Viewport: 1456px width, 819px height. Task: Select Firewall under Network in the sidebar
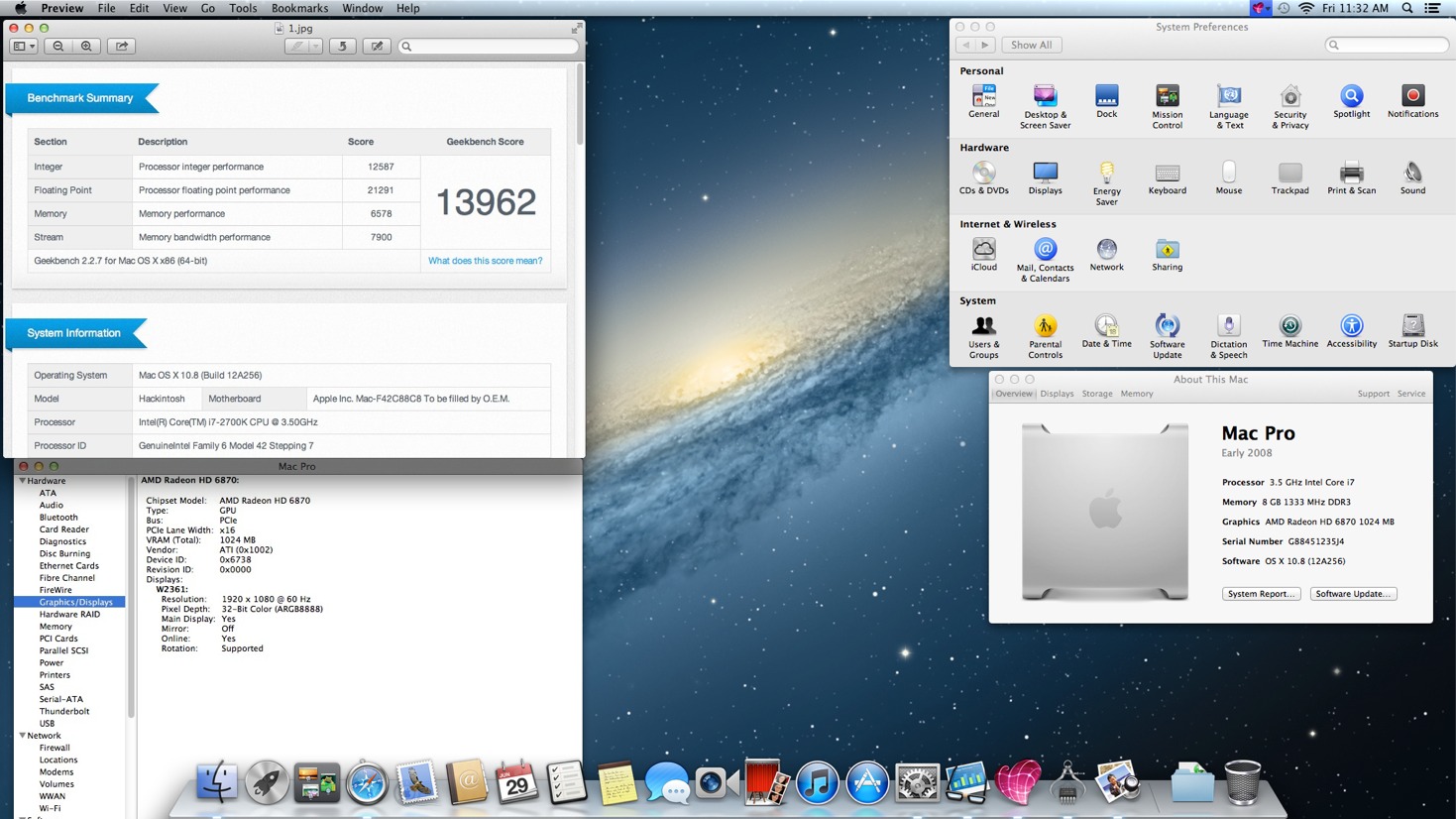[55, 748]
